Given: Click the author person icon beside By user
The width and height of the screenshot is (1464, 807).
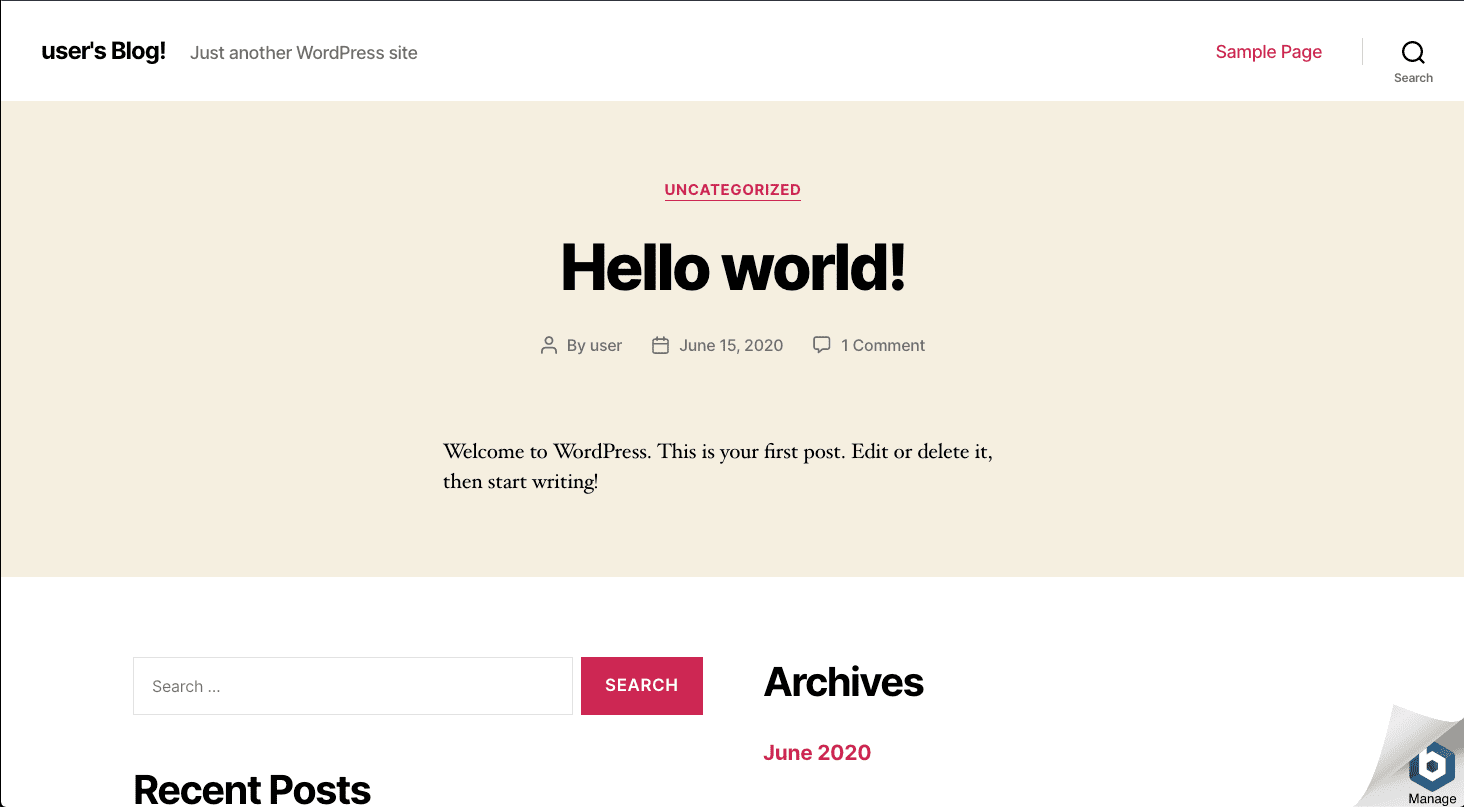Looking at the screenshot, I should tap(548, 345).
